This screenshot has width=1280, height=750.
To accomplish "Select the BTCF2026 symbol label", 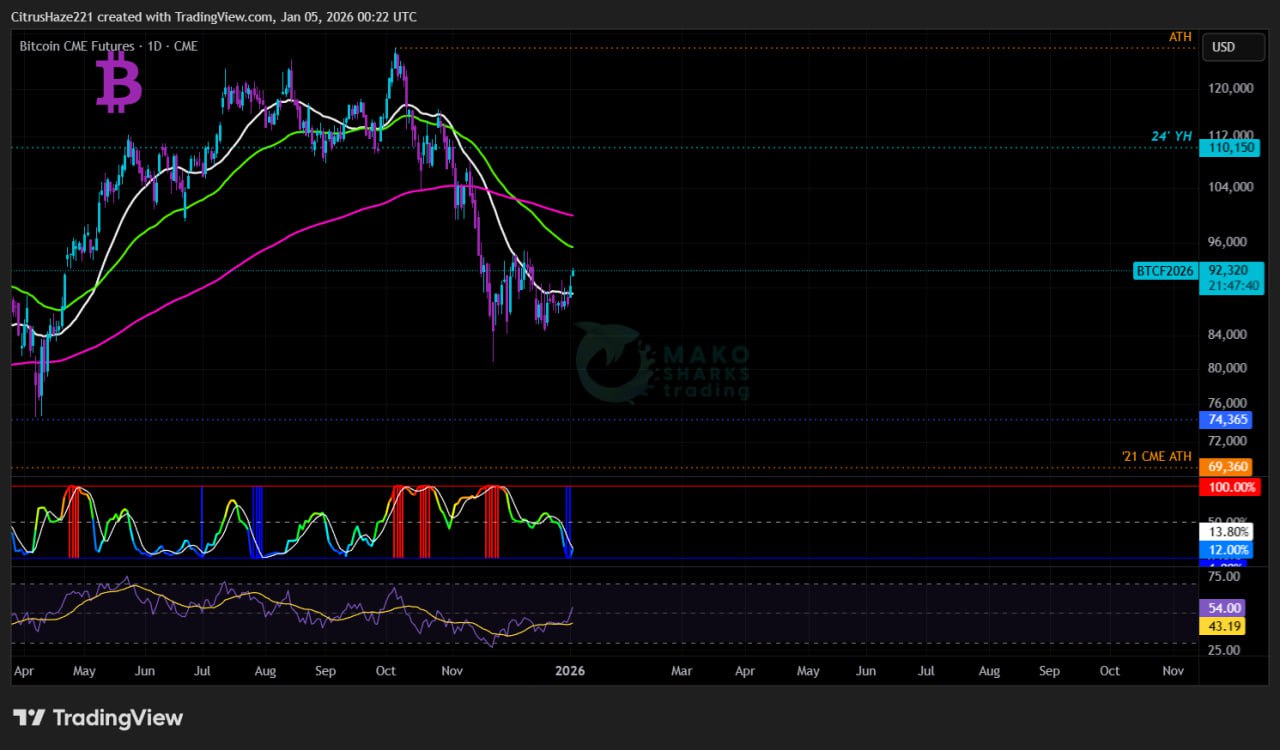I will (x=1165, y=270).
